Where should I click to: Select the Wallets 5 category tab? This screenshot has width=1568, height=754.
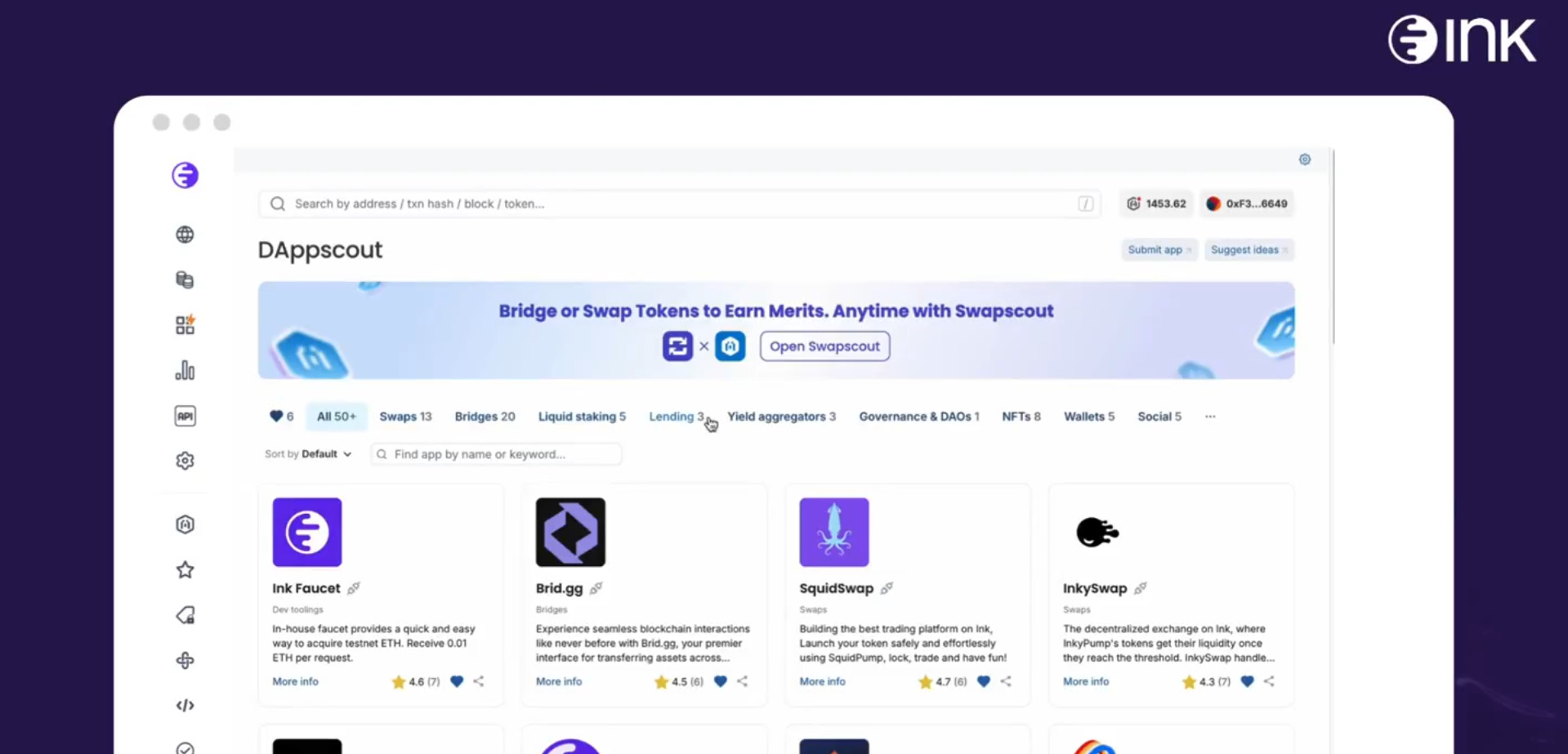point(1089,417)
